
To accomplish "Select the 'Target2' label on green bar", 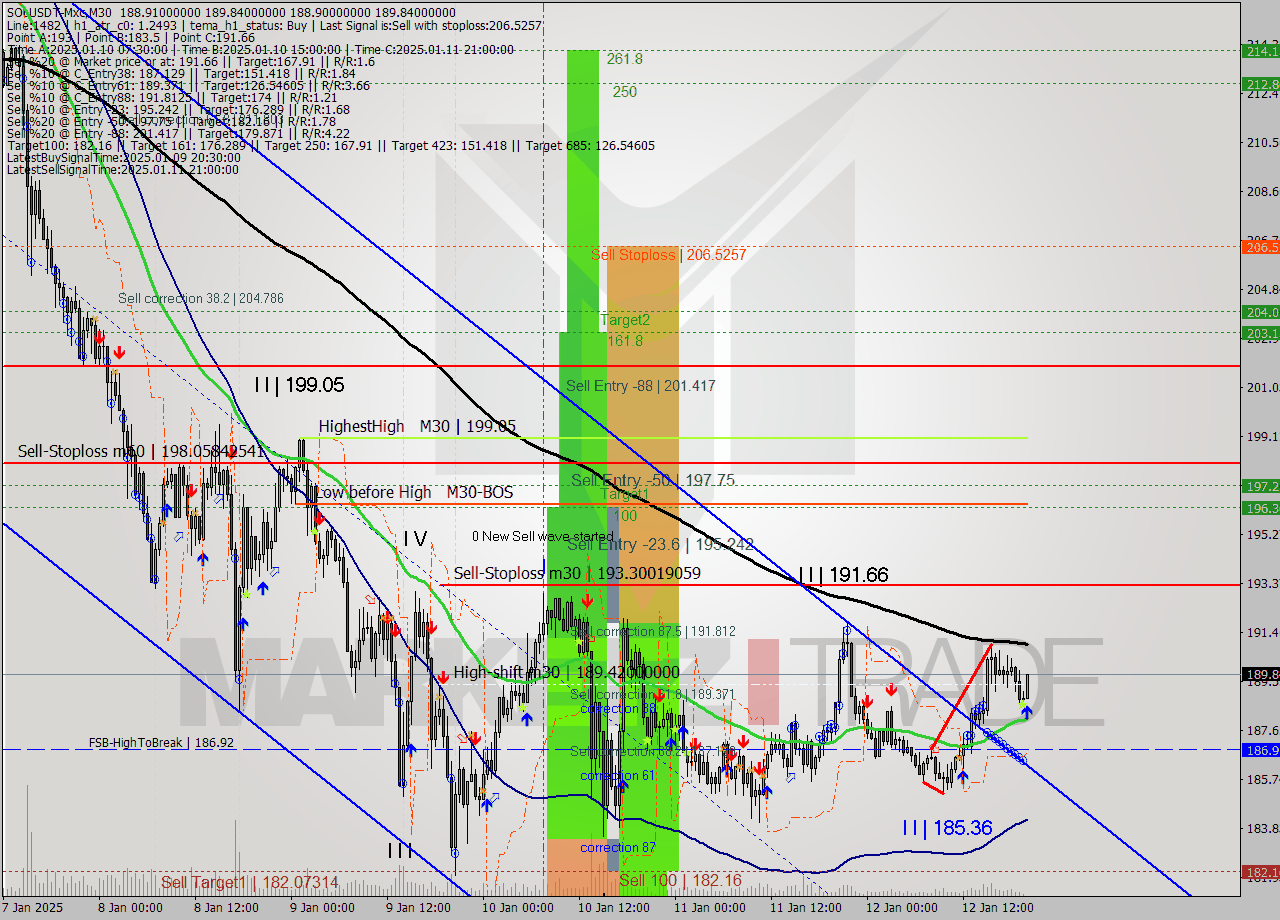I will (x=625, y=321).
